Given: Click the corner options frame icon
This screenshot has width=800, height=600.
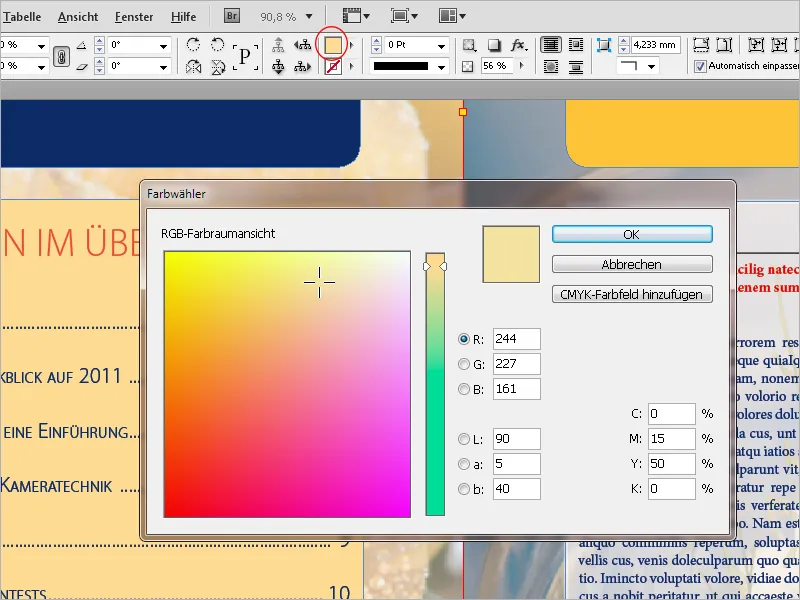Looking at the screenshot, I should pyautogui.click(x=604, y=45).
